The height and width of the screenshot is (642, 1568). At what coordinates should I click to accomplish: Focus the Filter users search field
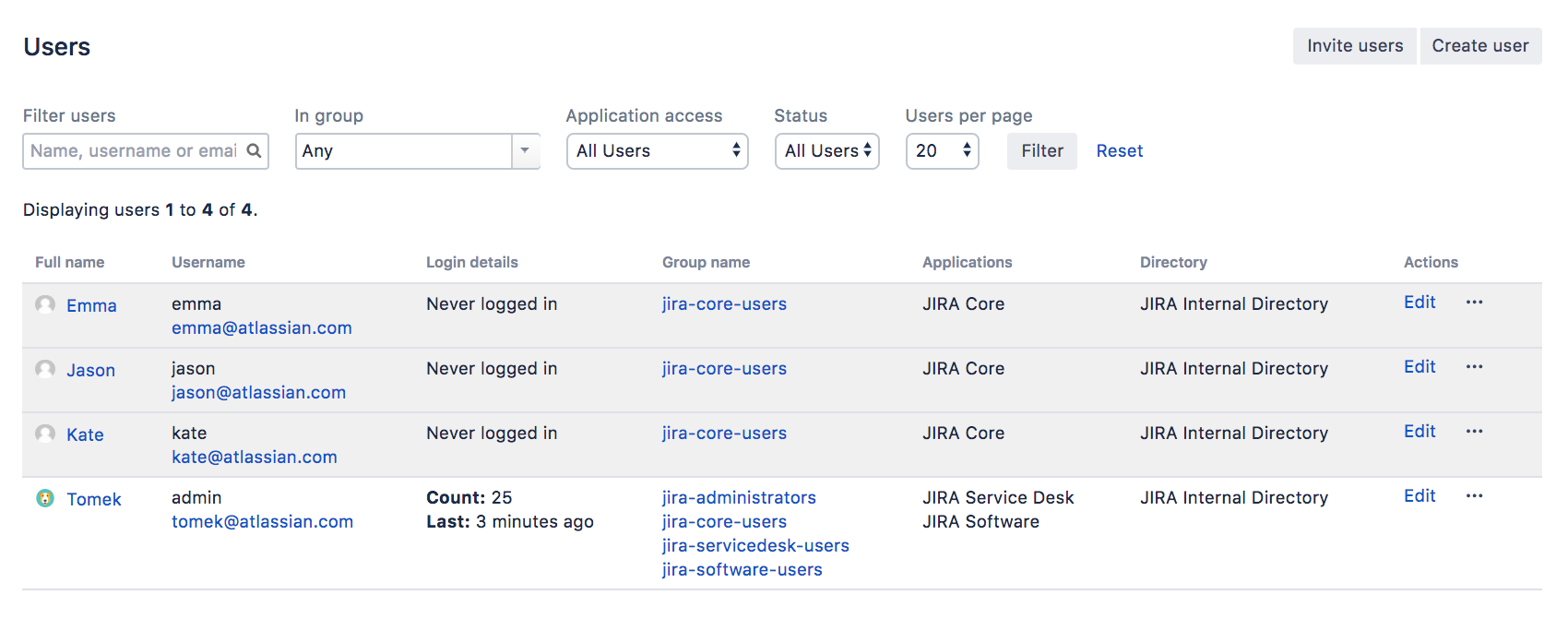click(x=134, y=151)
